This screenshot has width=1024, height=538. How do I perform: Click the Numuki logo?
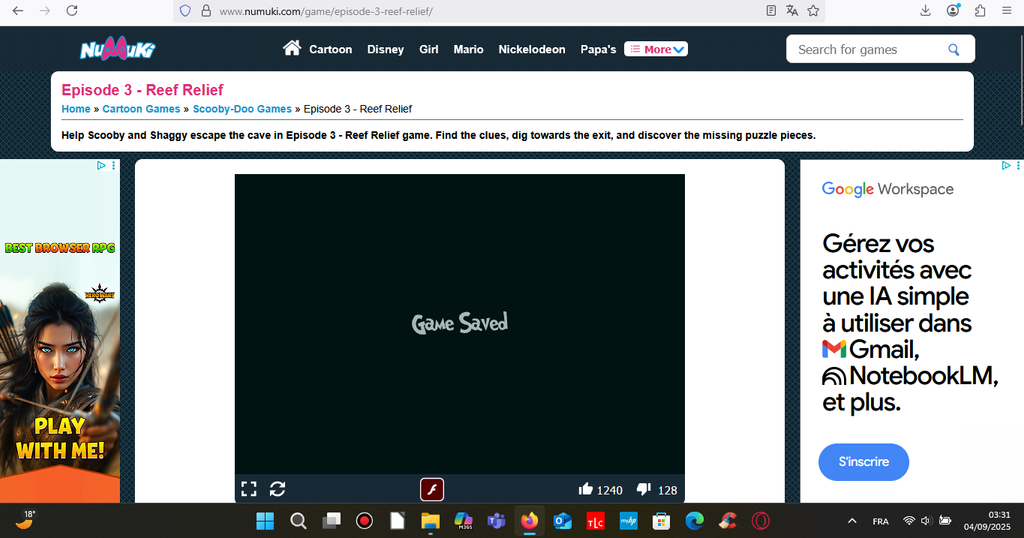pos(117,49)
